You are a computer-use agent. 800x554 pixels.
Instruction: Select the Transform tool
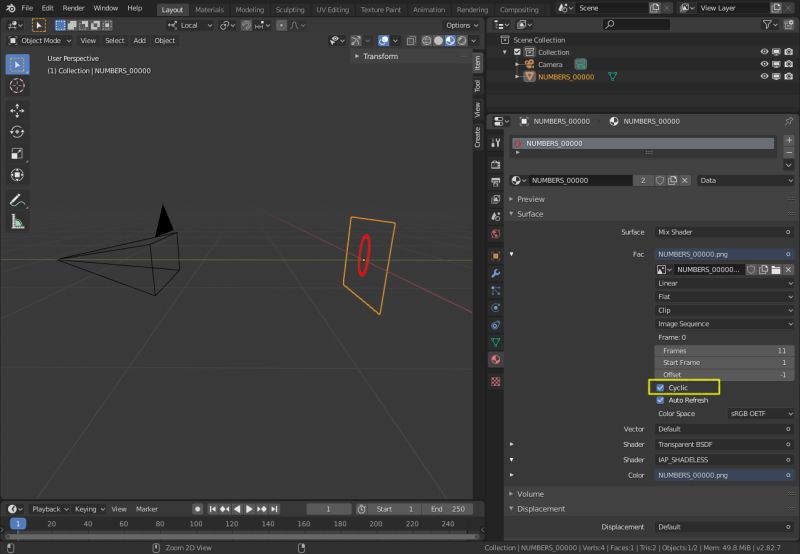click(17, 175)
